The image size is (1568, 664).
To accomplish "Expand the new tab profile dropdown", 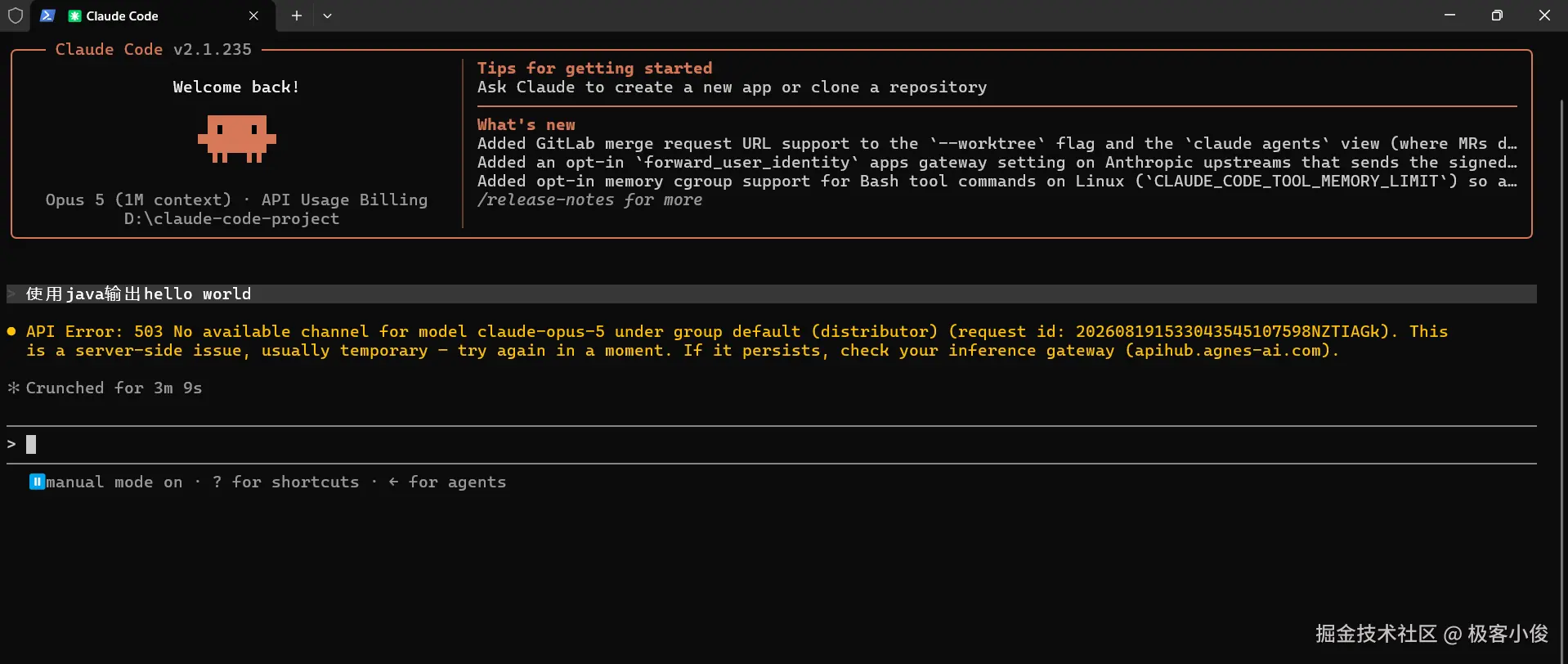I will point(327,16).
